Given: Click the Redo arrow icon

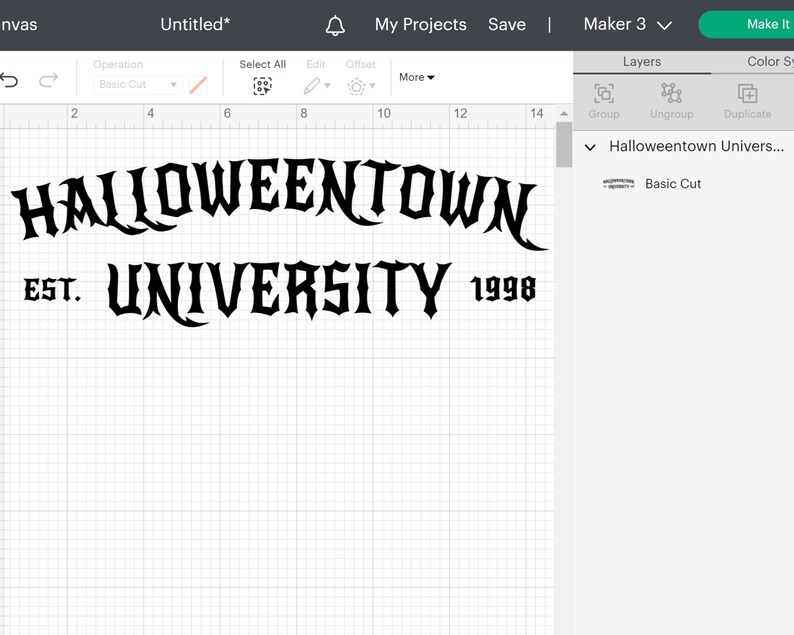Looking at the screenshot, I should (49, 80).
